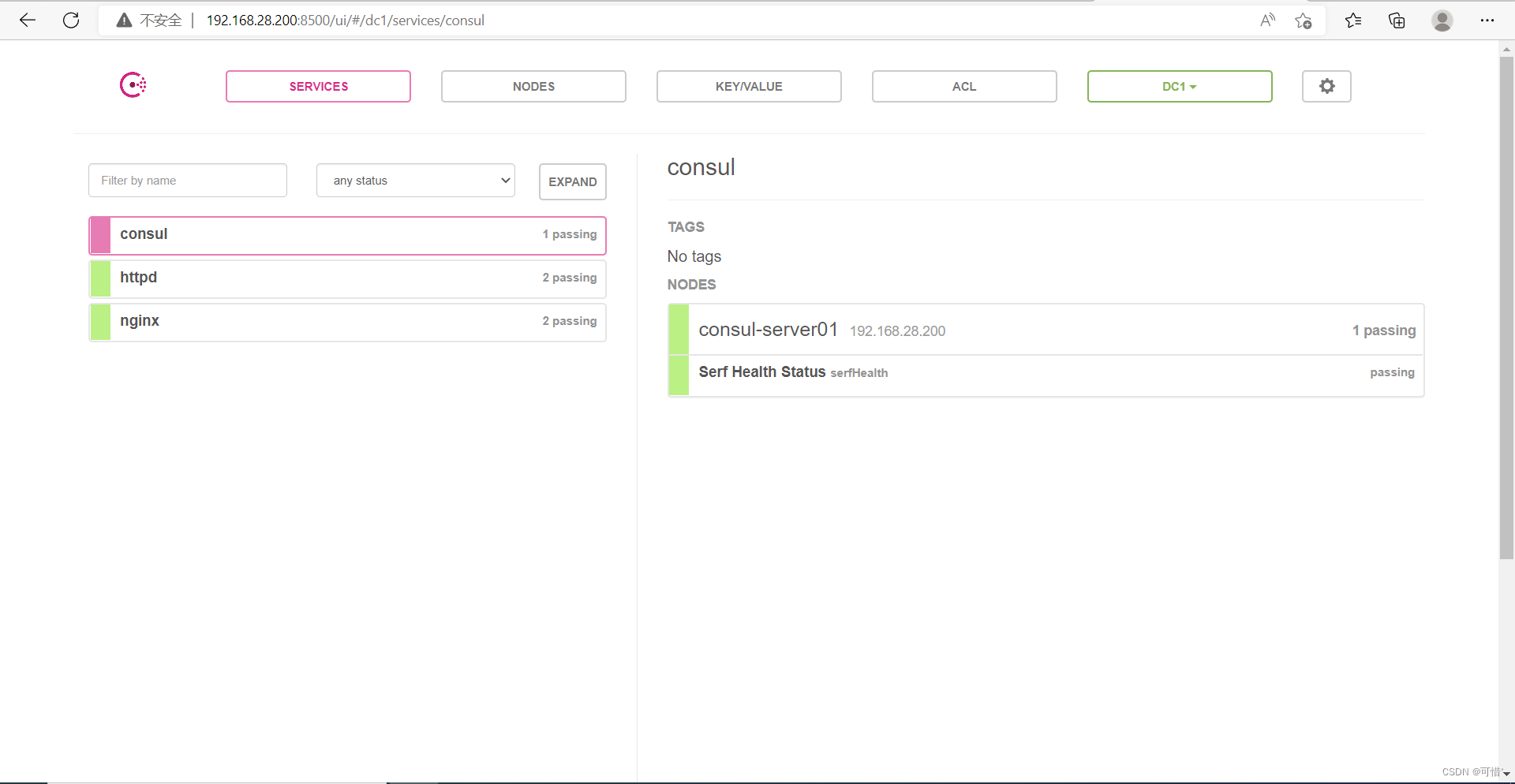
Task: Add page to favorites star icon
Action: [1304, 21]
